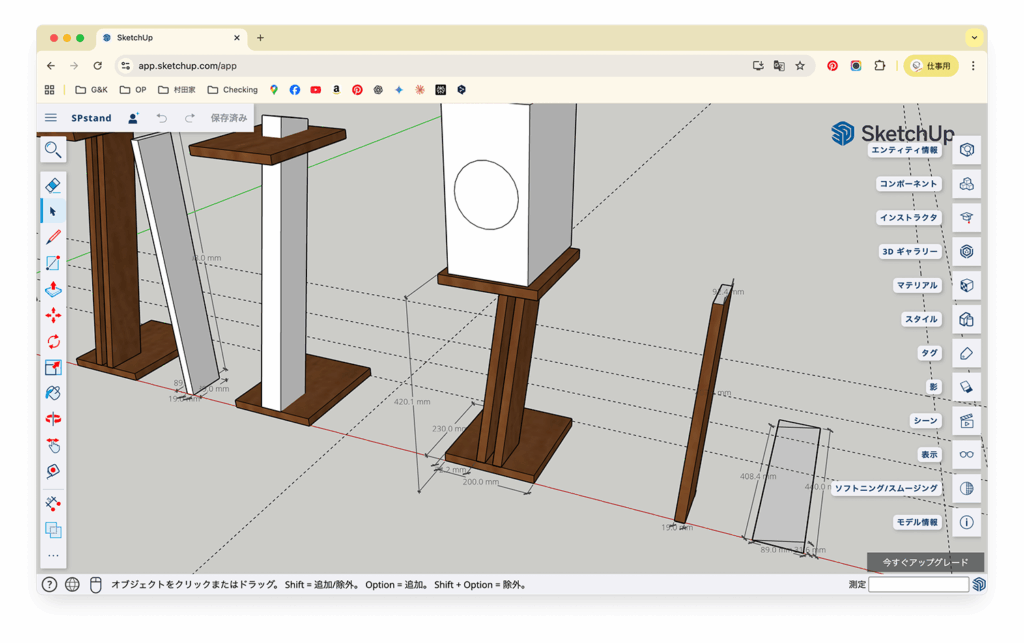Toggle the Display (表示) glasses panel

[x=966, y=454]
